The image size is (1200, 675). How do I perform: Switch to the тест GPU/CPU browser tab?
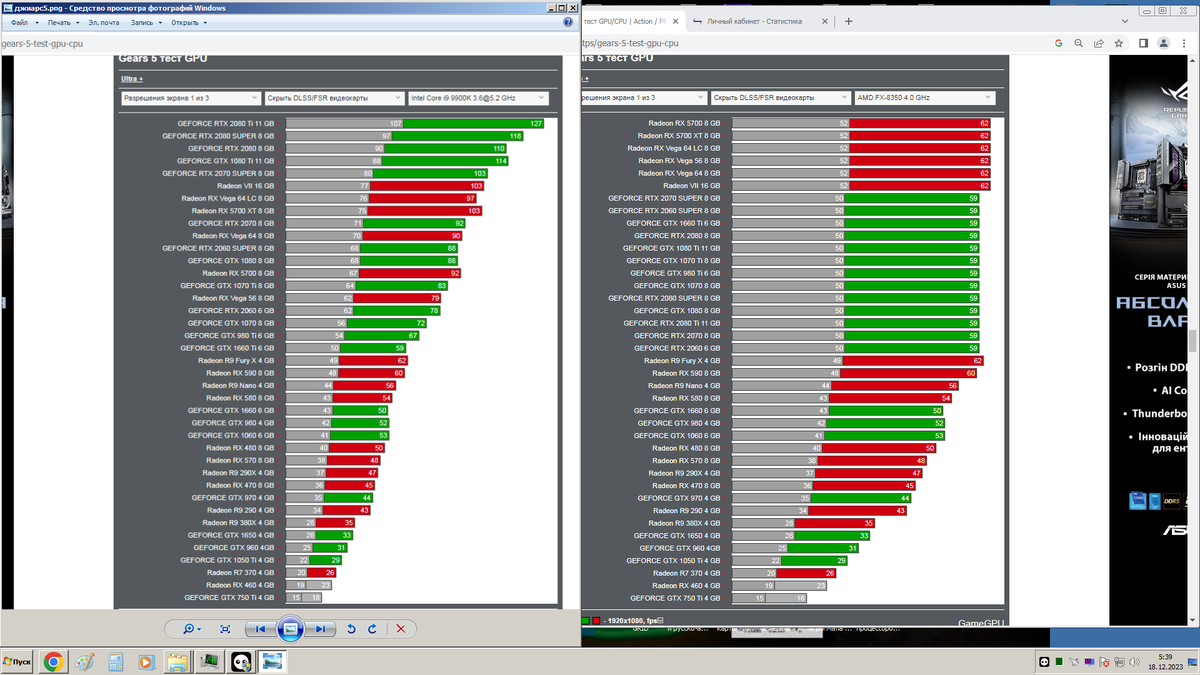pyautogui.click(x=625, y=21)
